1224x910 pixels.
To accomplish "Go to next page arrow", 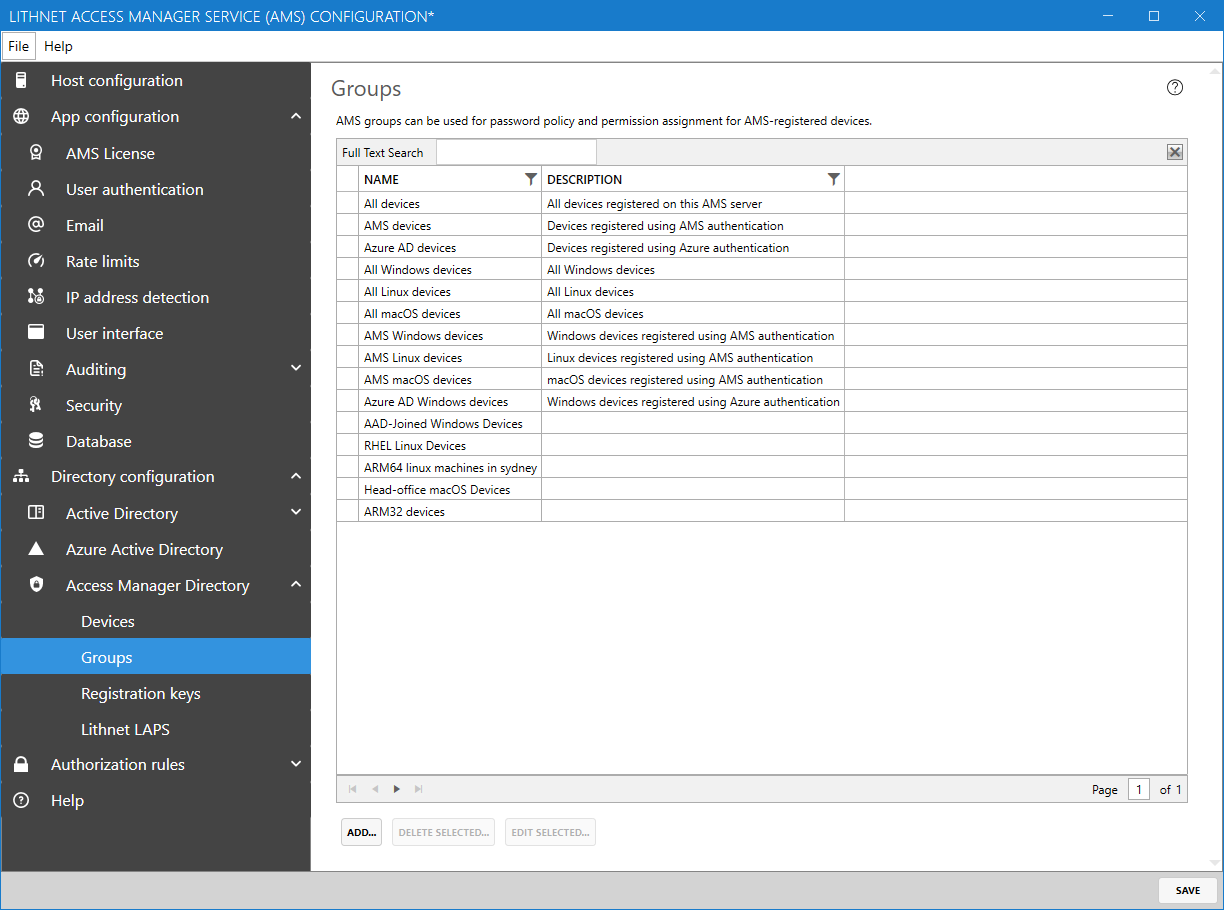I will click(x=397, y=789).
